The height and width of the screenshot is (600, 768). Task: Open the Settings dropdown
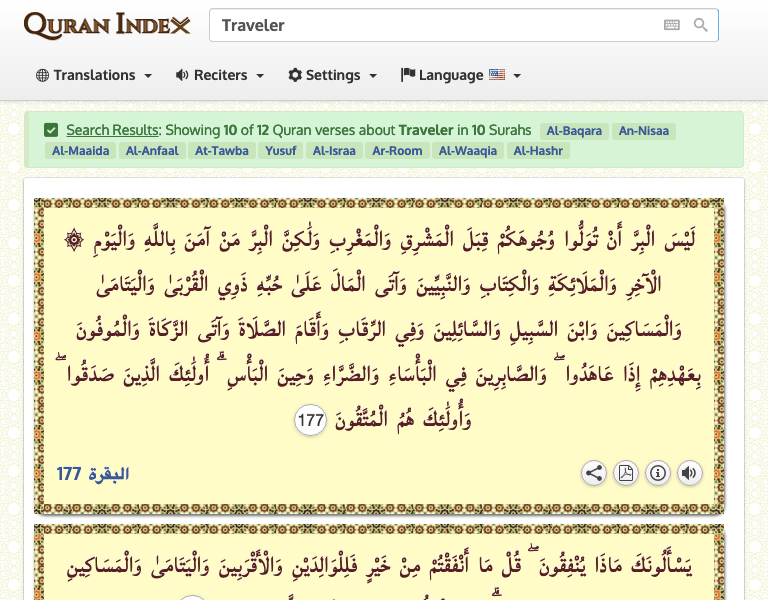(x=332, y=75)
